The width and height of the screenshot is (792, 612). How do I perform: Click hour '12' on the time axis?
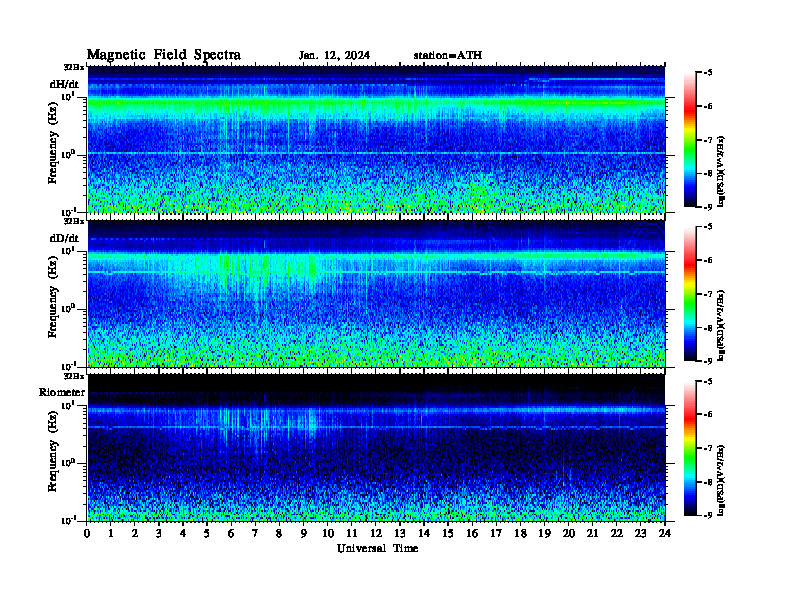[376, 534]
